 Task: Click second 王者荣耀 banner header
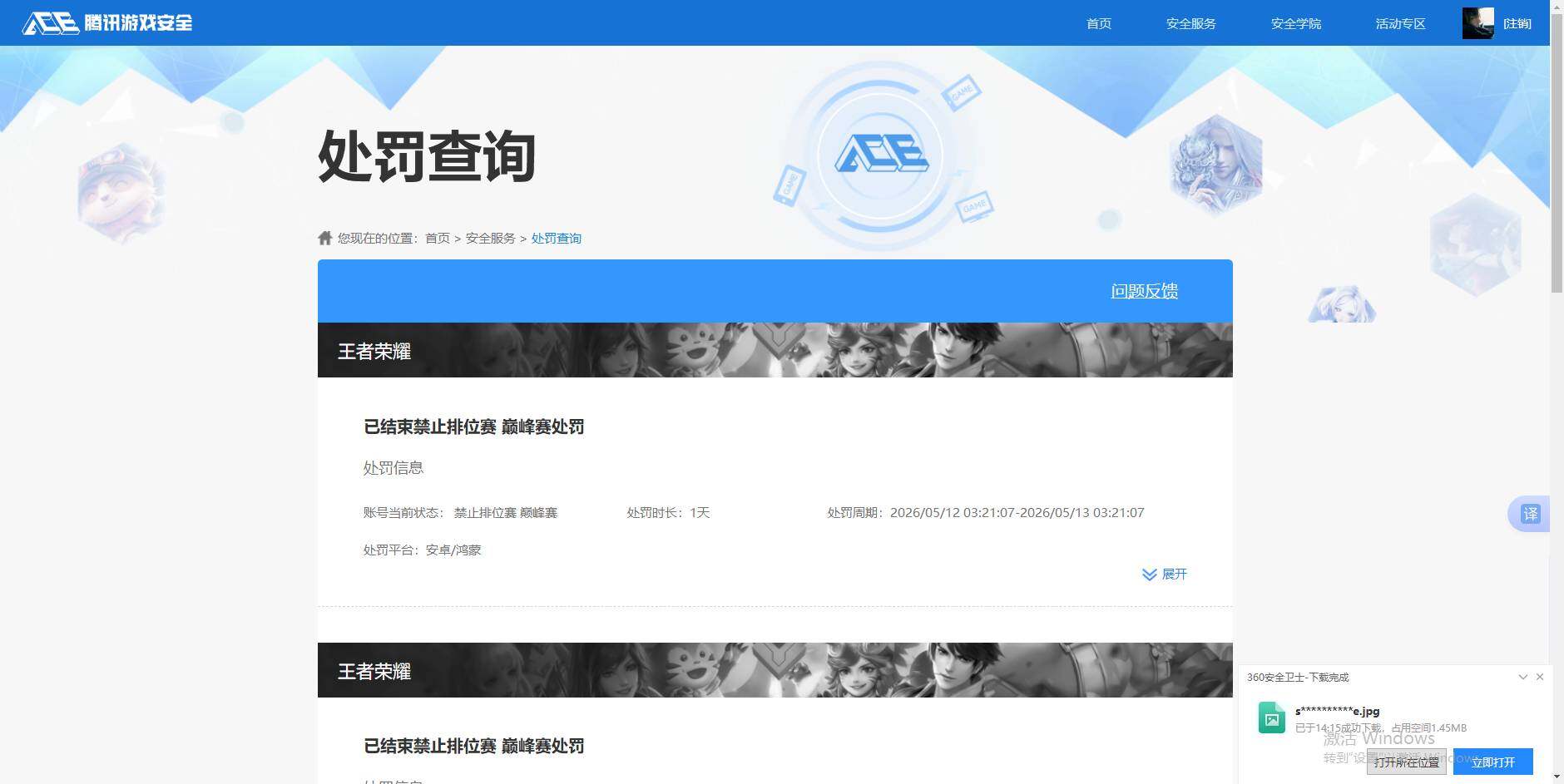click(x=775, y=670)
